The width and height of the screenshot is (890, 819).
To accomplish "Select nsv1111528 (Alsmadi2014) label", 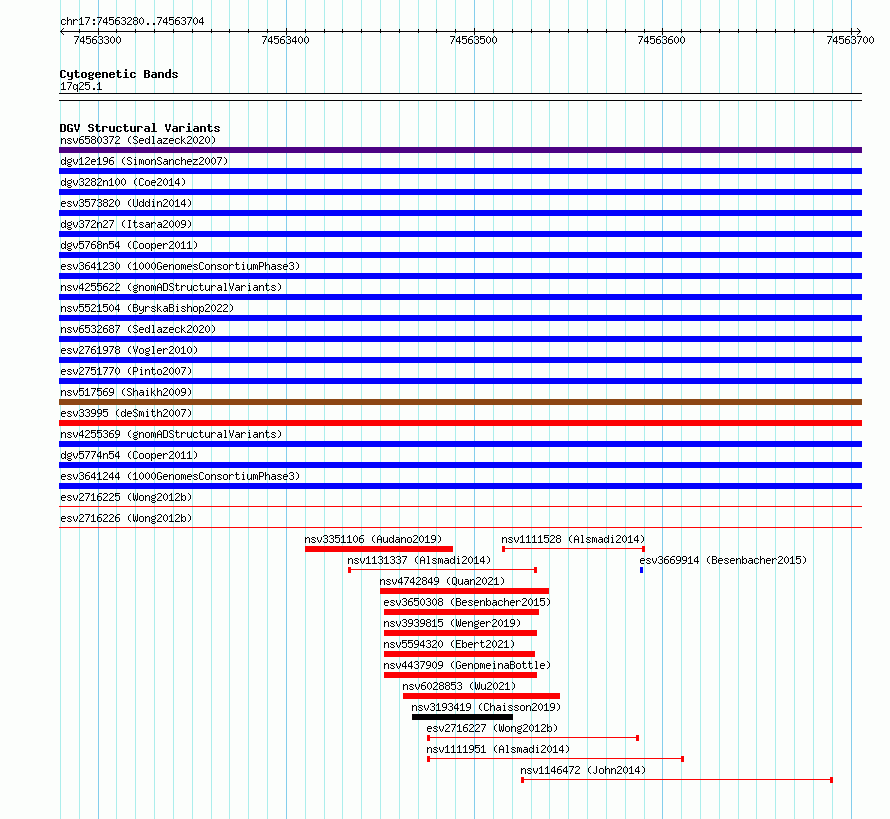I will click(x=573, y=539).
